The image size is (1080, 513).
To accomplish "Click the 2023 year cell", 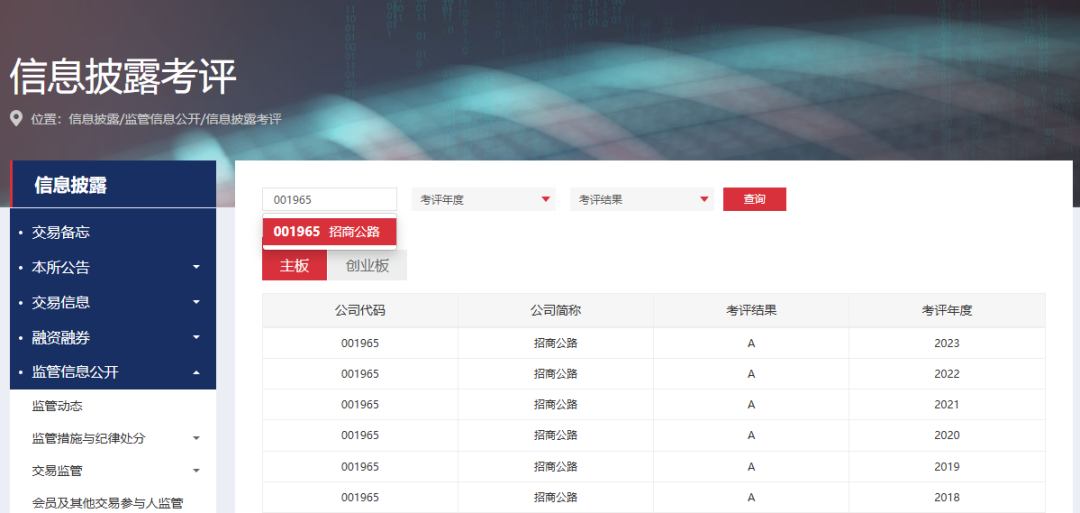I will [947, 343].
